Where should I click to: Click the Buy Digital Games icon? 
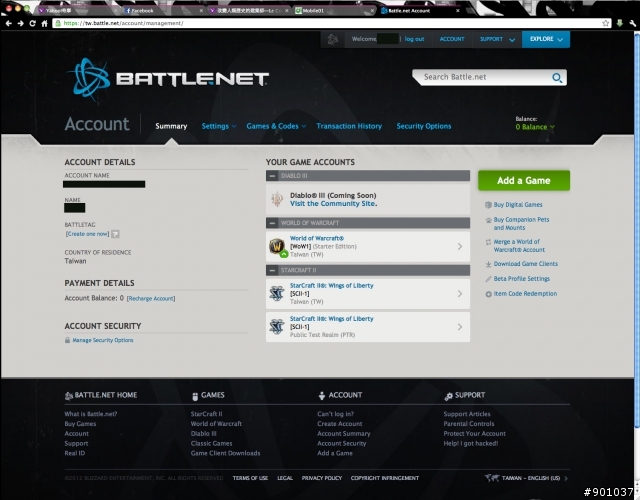(488, 204)
